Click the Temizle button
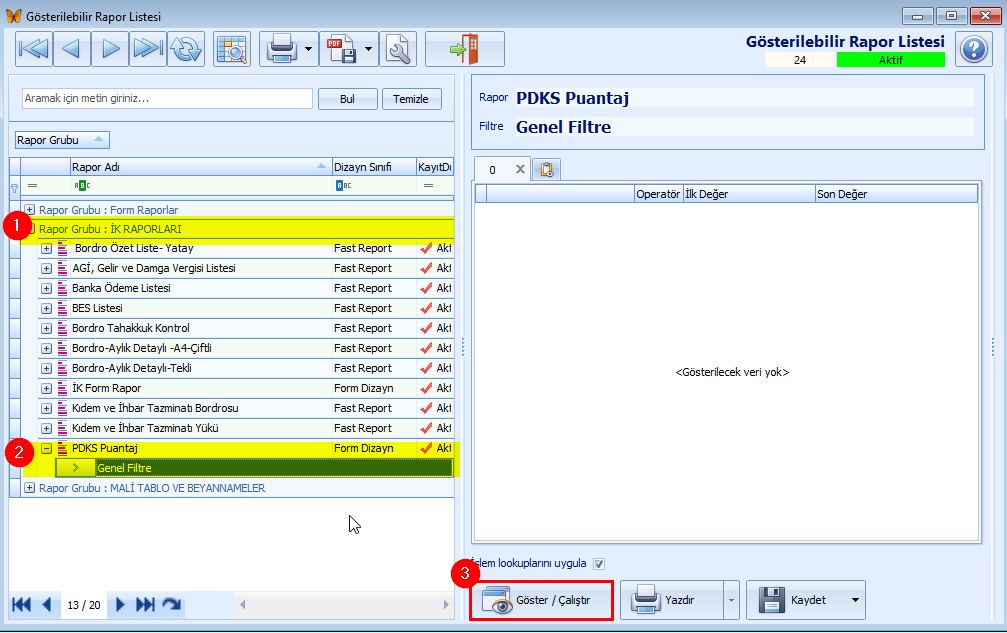1007x633 pixels. coord(411,99)
